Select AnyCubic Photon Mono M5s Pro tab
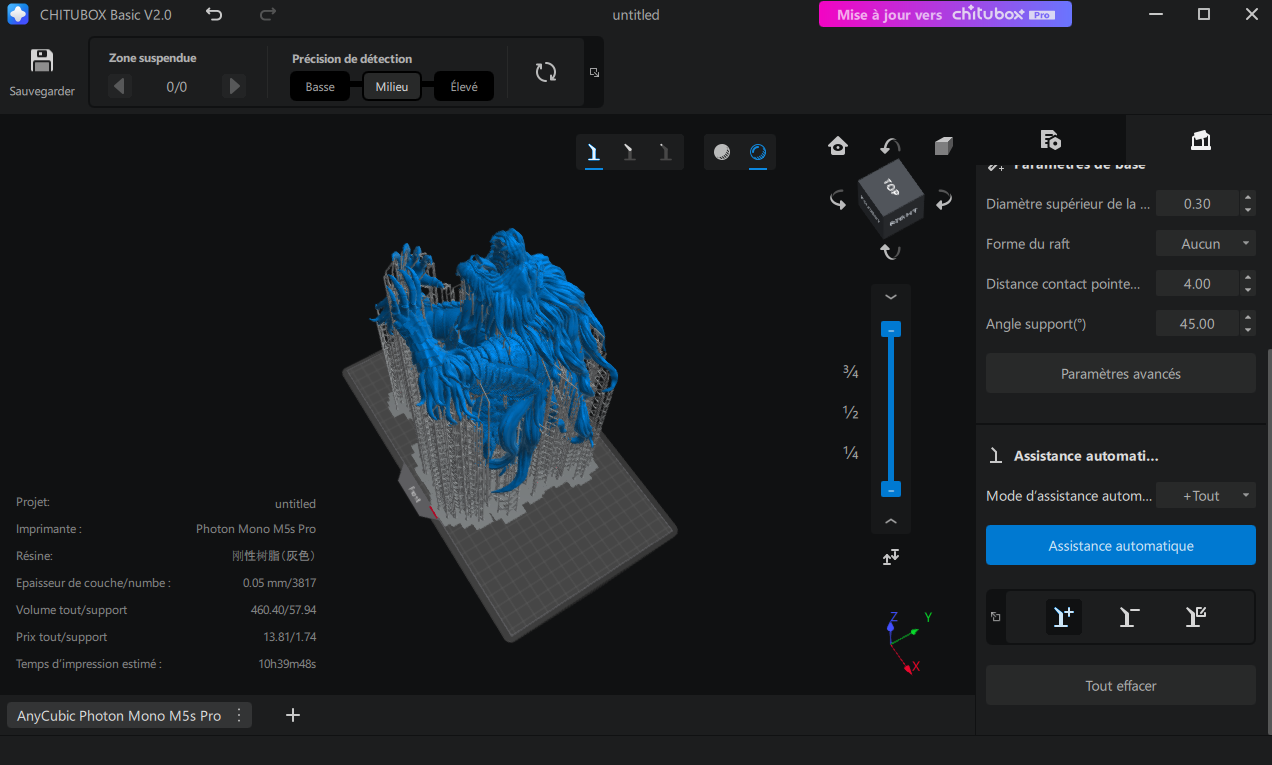 tap(119, 716)
